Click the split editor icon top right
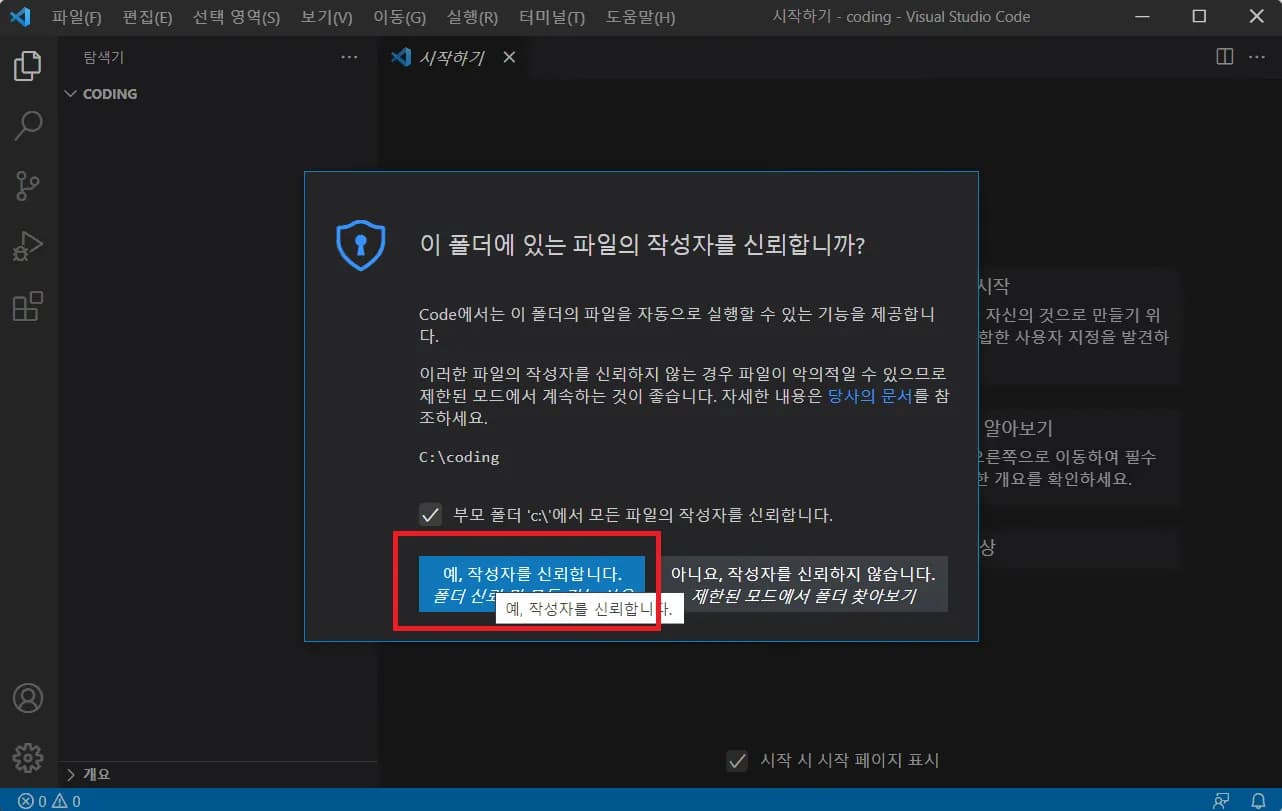 coord(1224,57)
